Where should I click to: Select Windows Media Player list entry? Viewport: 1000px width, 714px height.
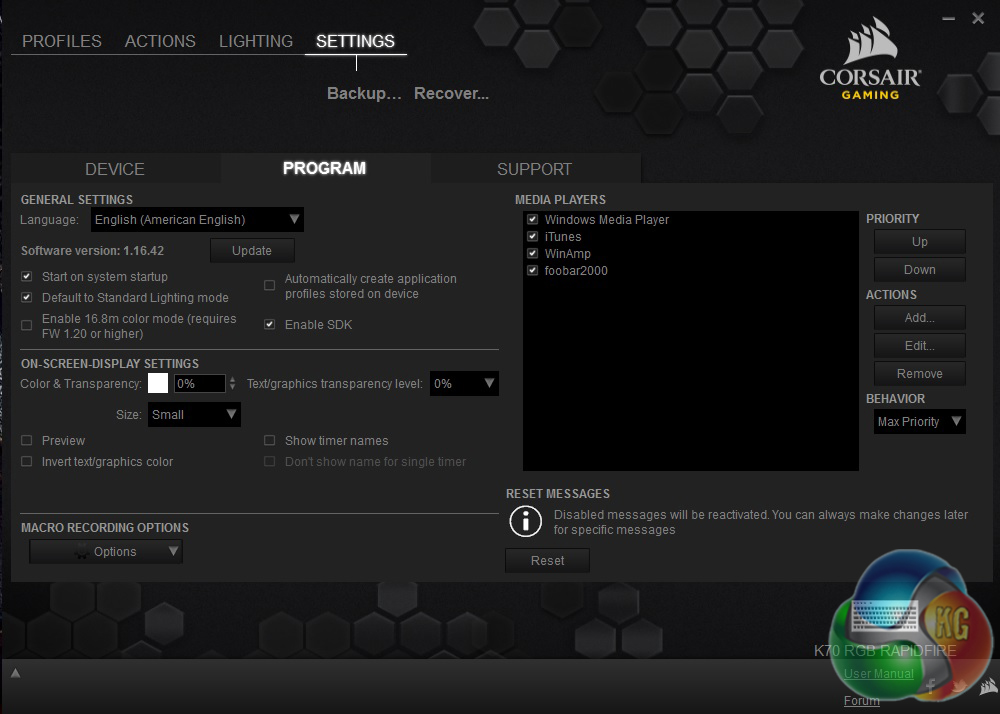click(x=607, y=219)
